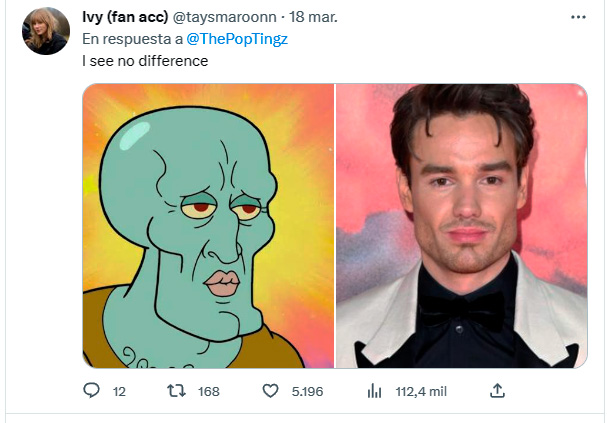This screenshot has height=423, width=607.
Task: Click the like count 5.196
Action: (x=307, y=392)
